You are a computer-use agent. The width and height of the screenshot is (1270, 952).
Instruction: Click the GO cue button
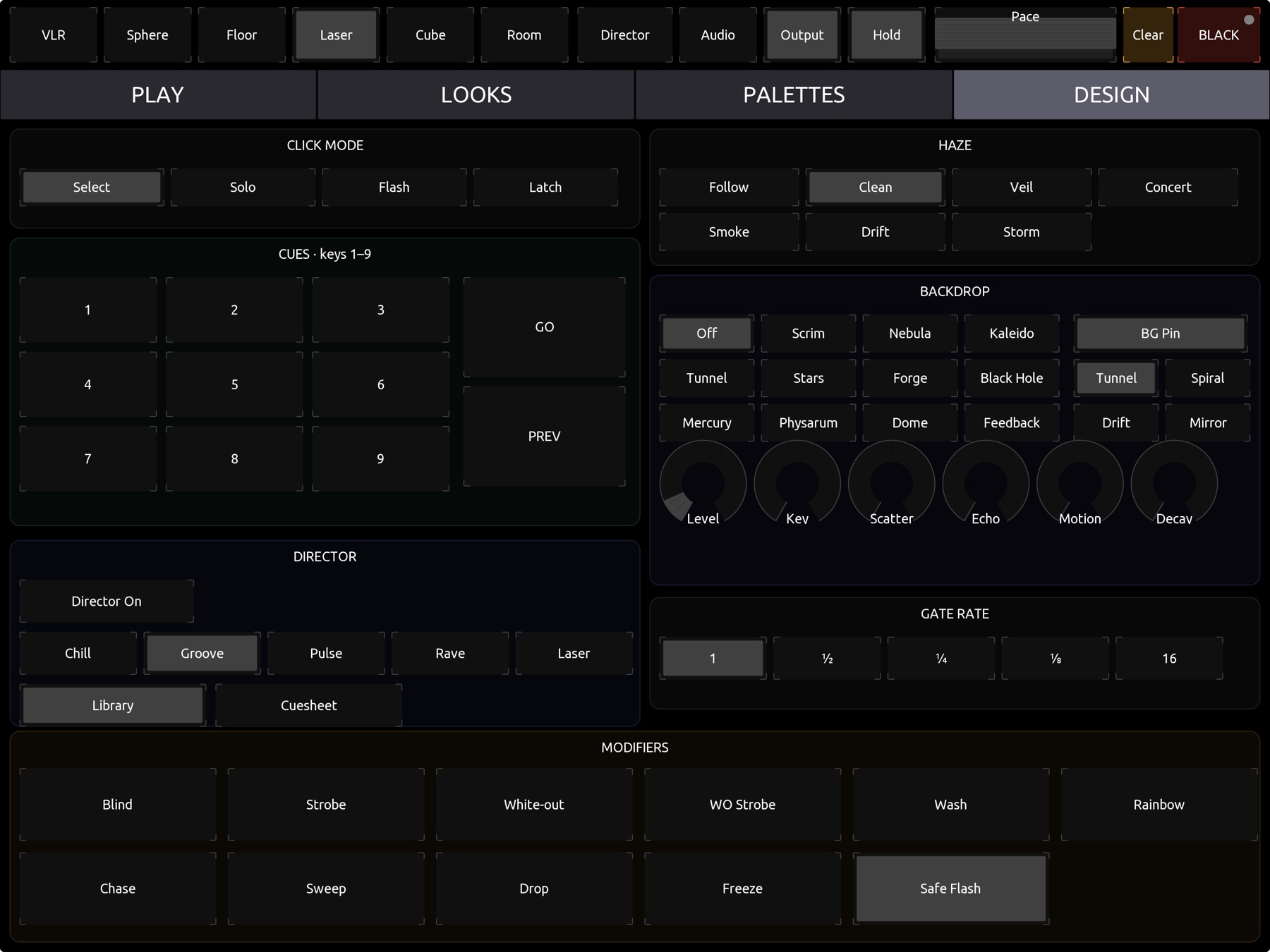click(x=544, y=327)
